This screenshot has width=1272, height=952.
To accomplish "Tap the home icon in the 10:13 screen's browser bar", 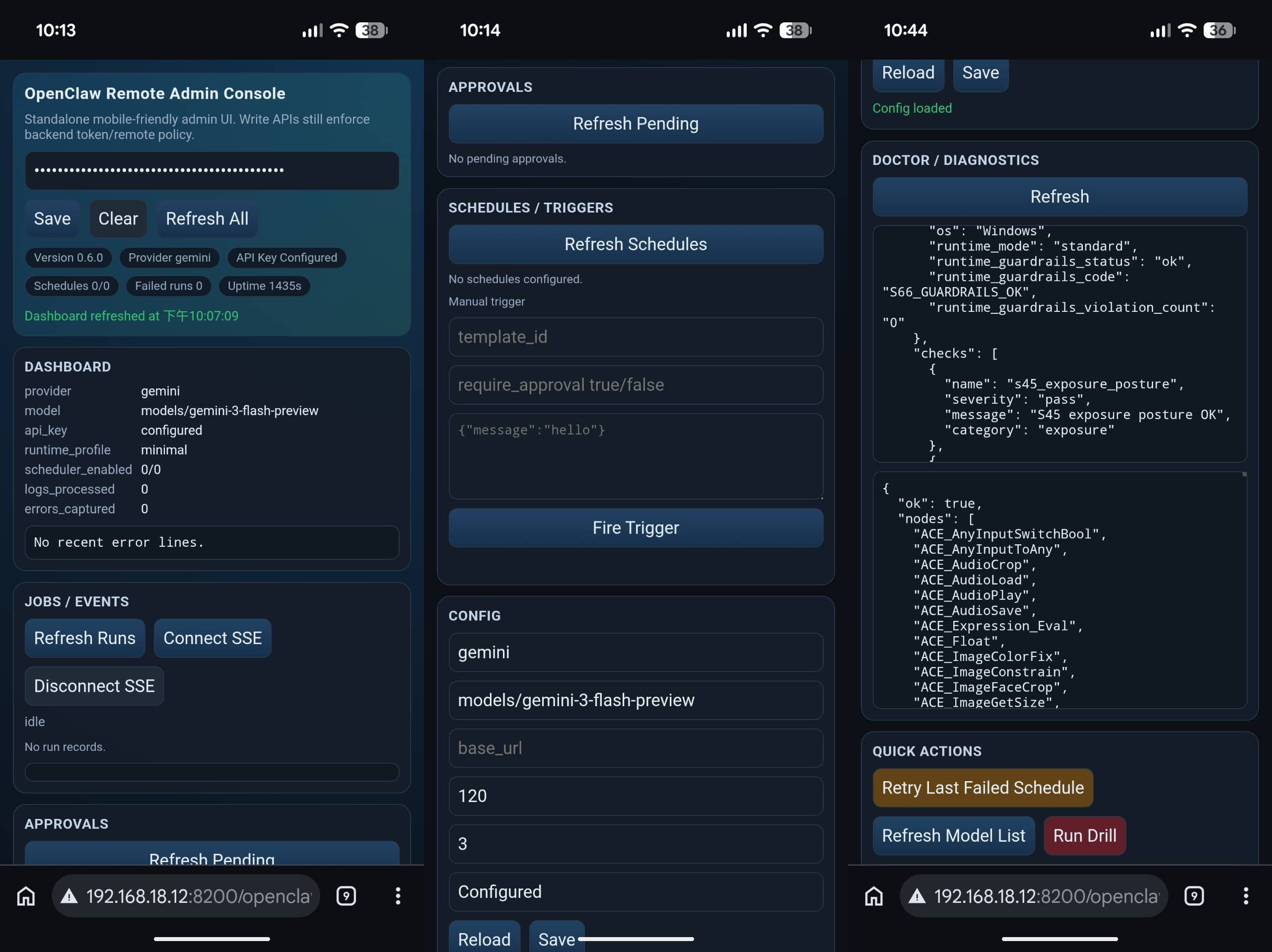I will click(x=26, y=895).
